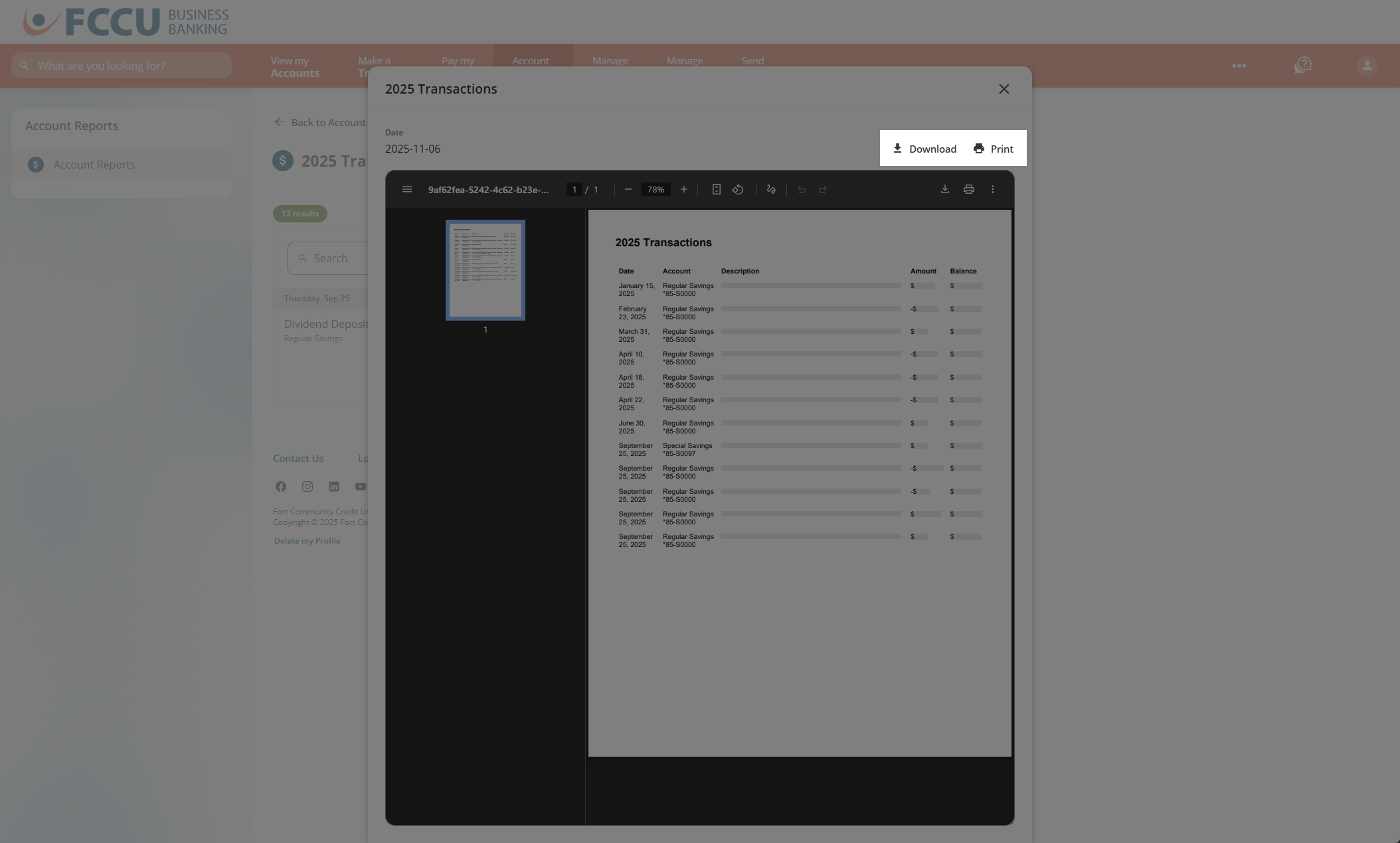Open the user profile icon
1400x843 pixels.
coord(1366,65)
